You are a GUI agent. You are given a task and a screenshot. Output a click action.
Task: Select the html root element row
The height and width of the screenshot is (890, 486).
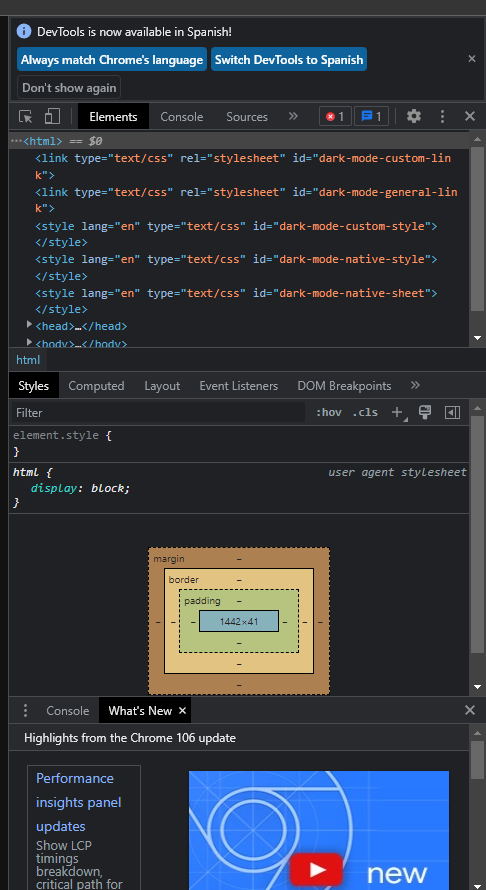click(239, 141)
